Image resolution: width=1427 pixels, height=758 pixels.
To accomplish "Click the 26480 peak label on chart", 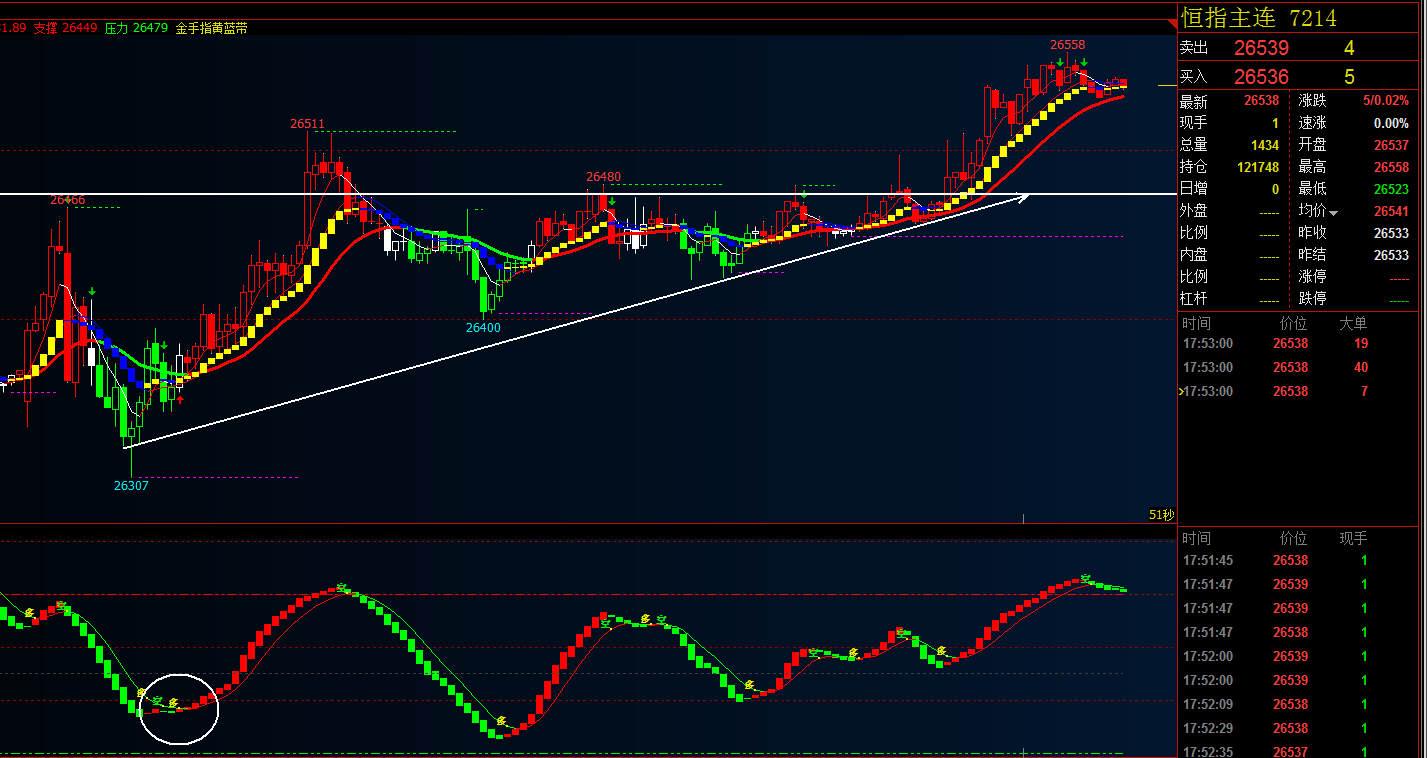I will point(603,177).
